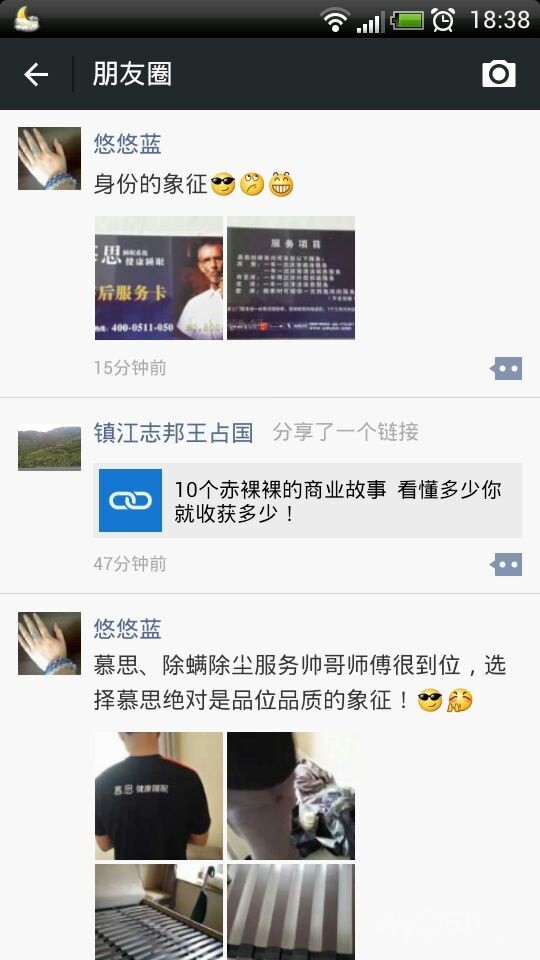This screenshot has width=540, height=960.
Task: Open comment menu on 15分钟前 post
Action: (506, 369)
